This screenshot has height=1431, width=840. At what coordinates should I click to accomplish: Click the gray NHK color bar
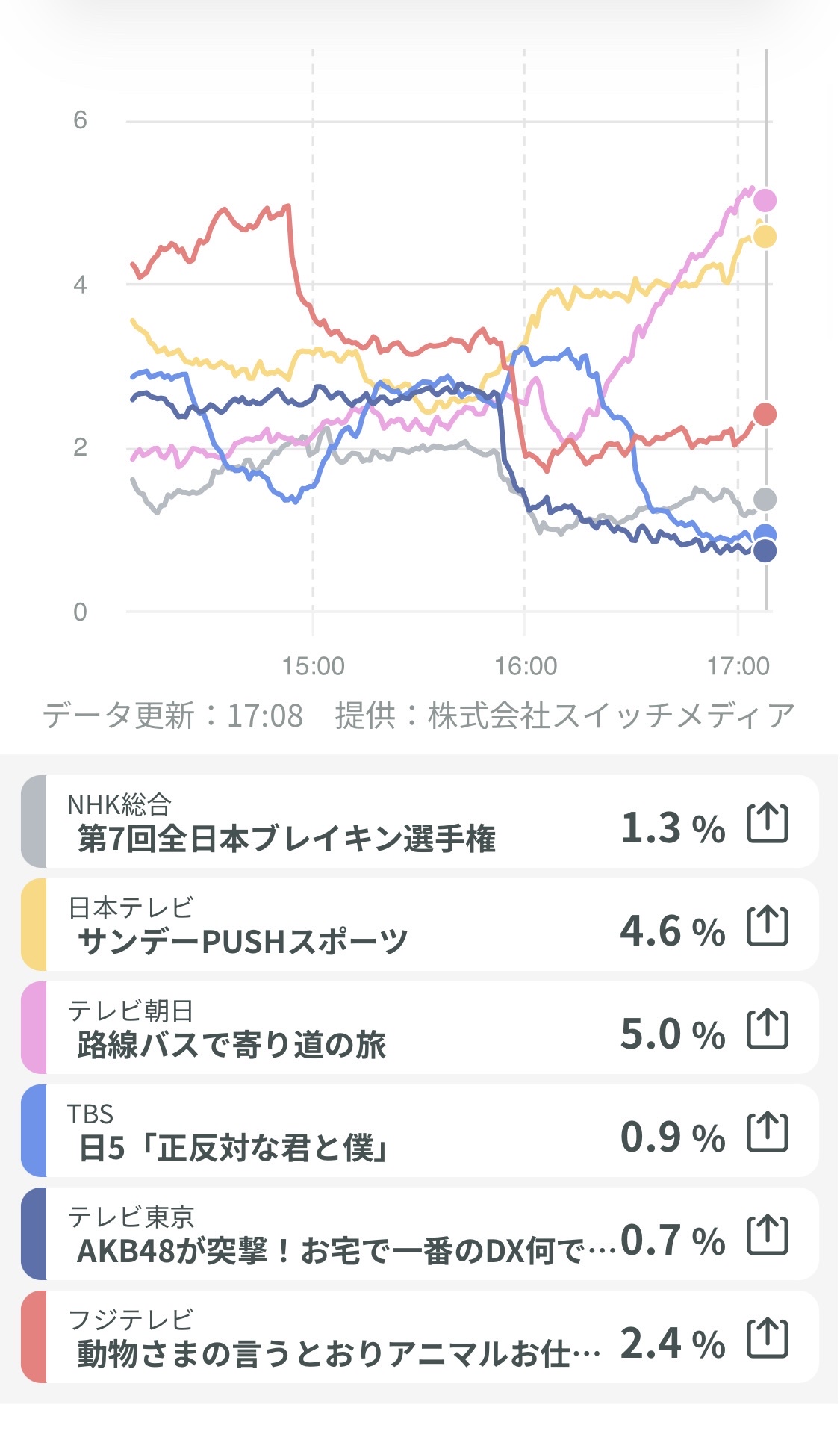coord(34,822)
